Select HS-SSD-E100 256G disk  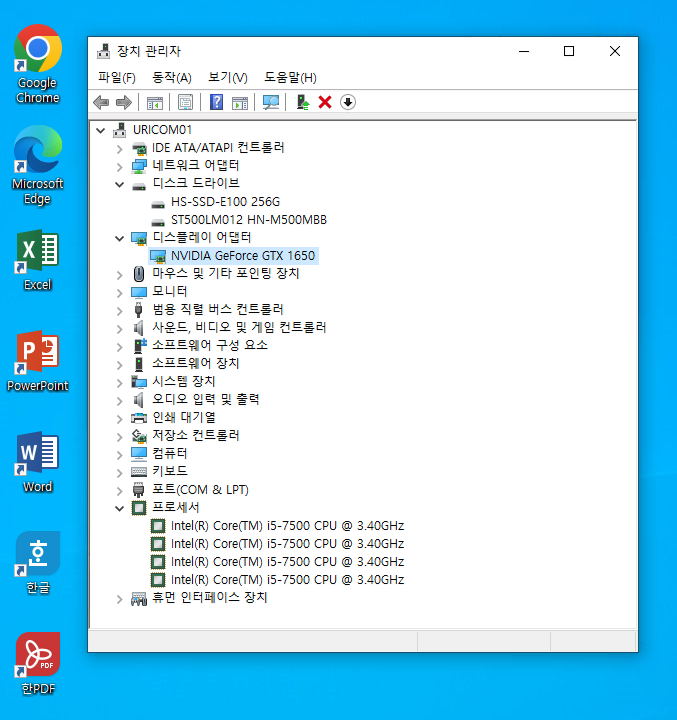[x=225, y=202]
